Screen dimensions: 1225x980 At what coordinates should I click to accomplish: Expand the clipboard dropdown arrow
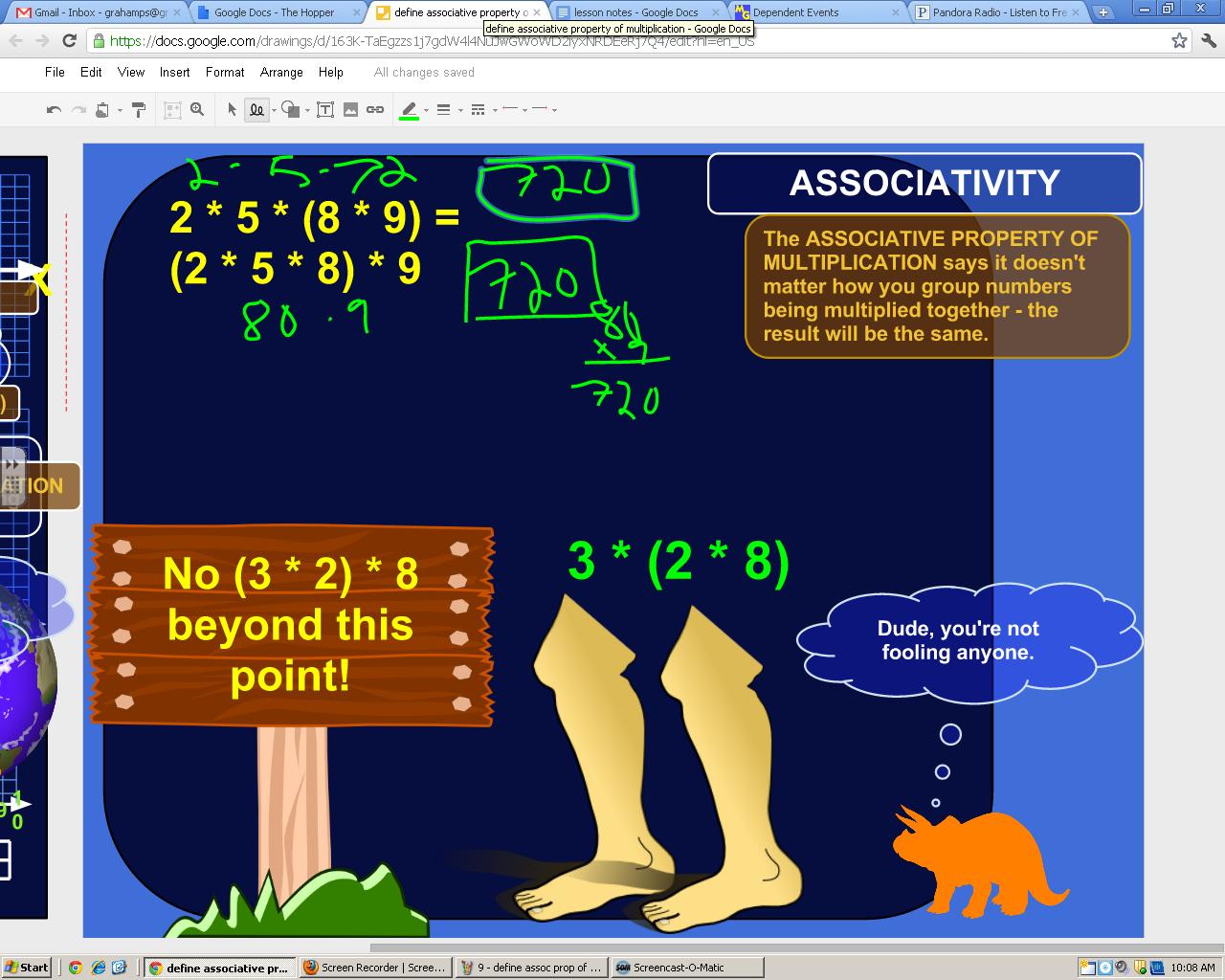click(x=120, y=111)
